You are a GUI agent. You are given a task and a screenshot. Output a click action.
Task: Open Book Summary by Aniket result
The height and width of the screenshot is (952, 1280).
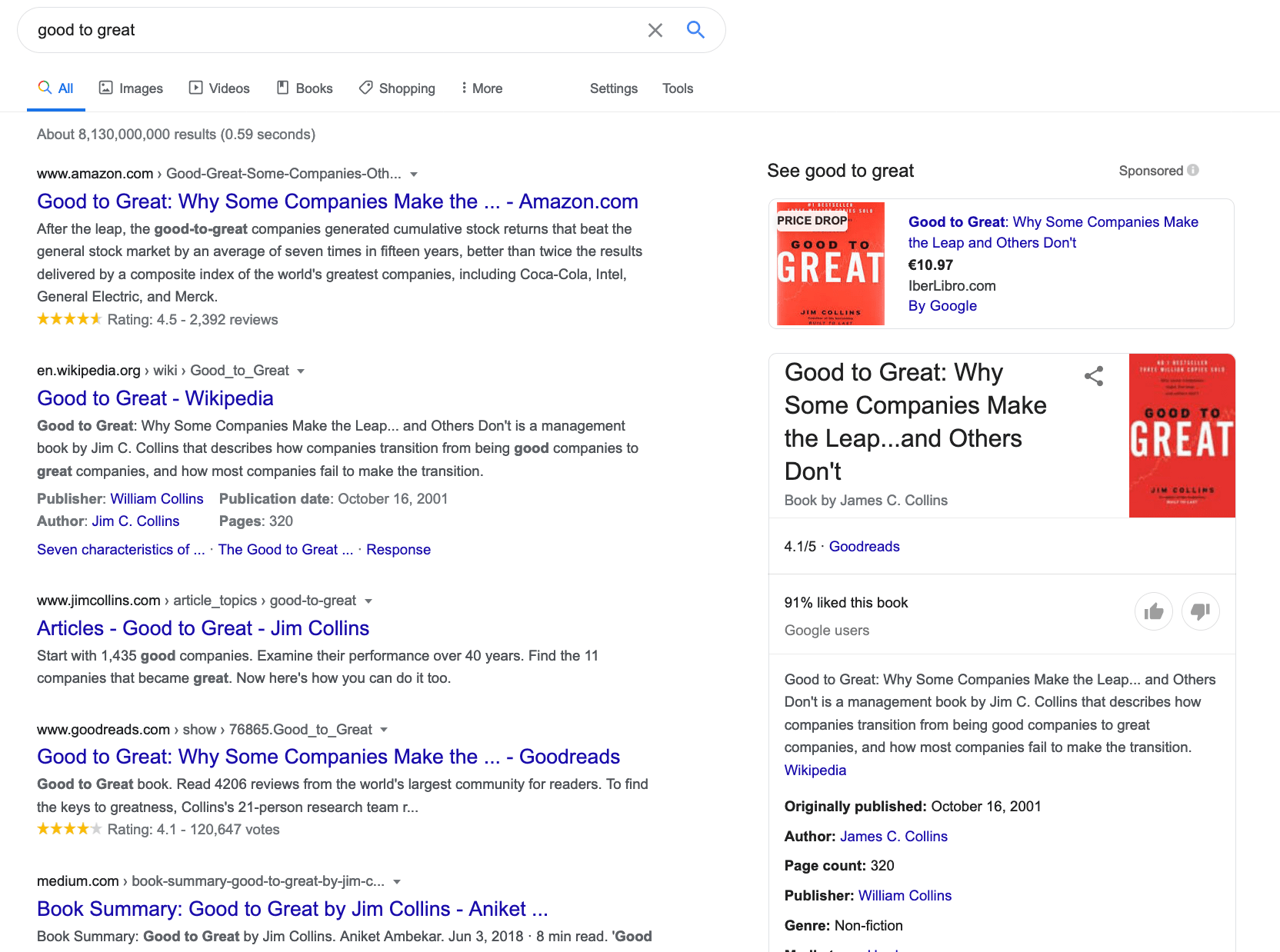292,909
